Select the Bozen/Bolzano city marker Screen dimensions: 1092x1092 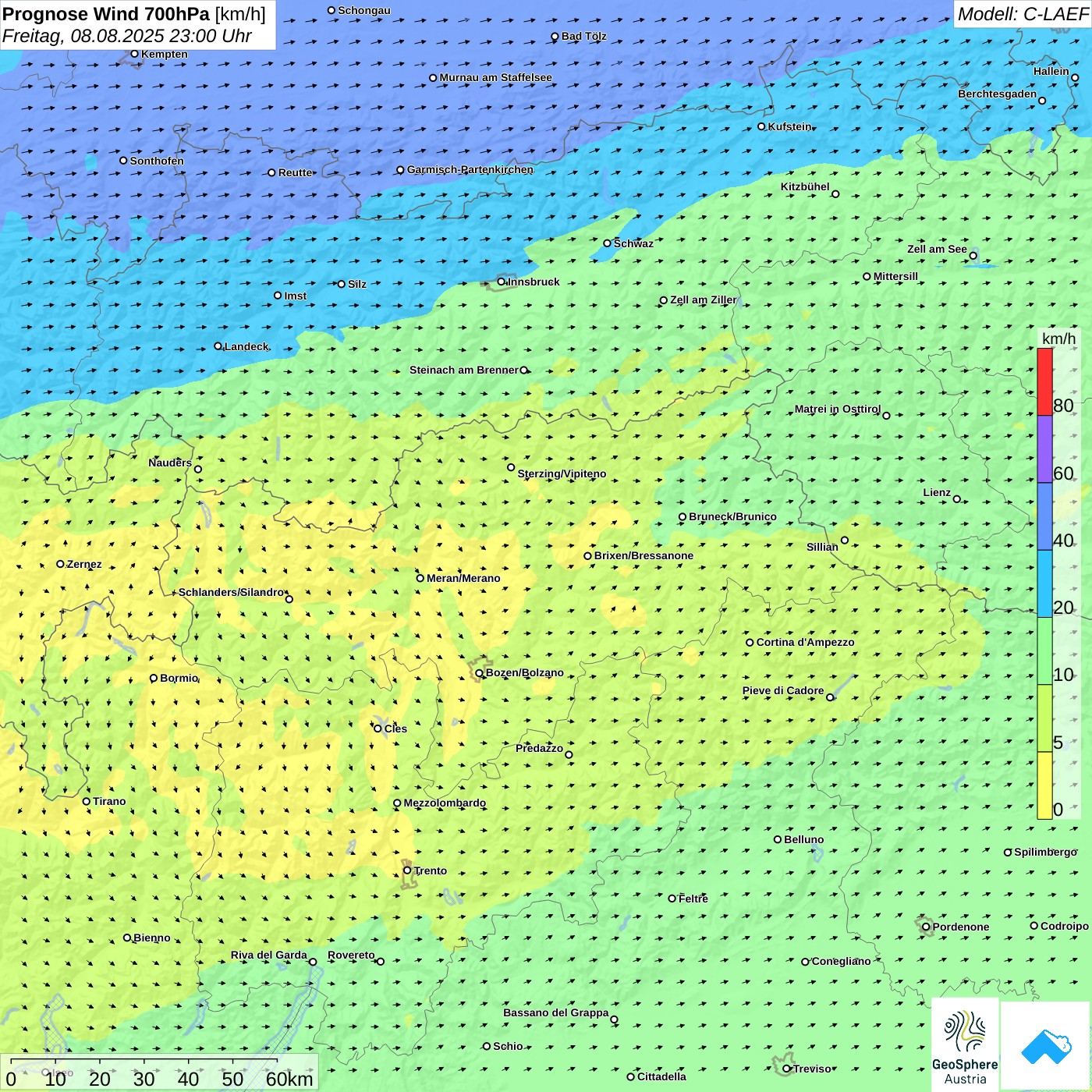(x=480, y=673)
